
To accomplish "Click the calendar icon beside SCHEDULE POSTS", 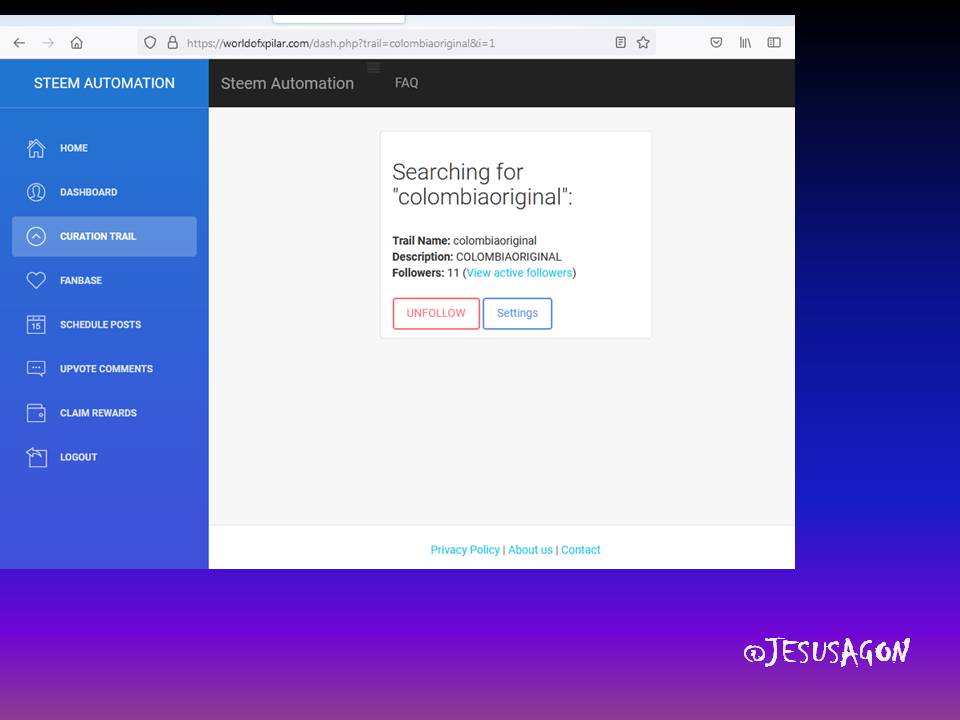I will click(x=36, y=324).
